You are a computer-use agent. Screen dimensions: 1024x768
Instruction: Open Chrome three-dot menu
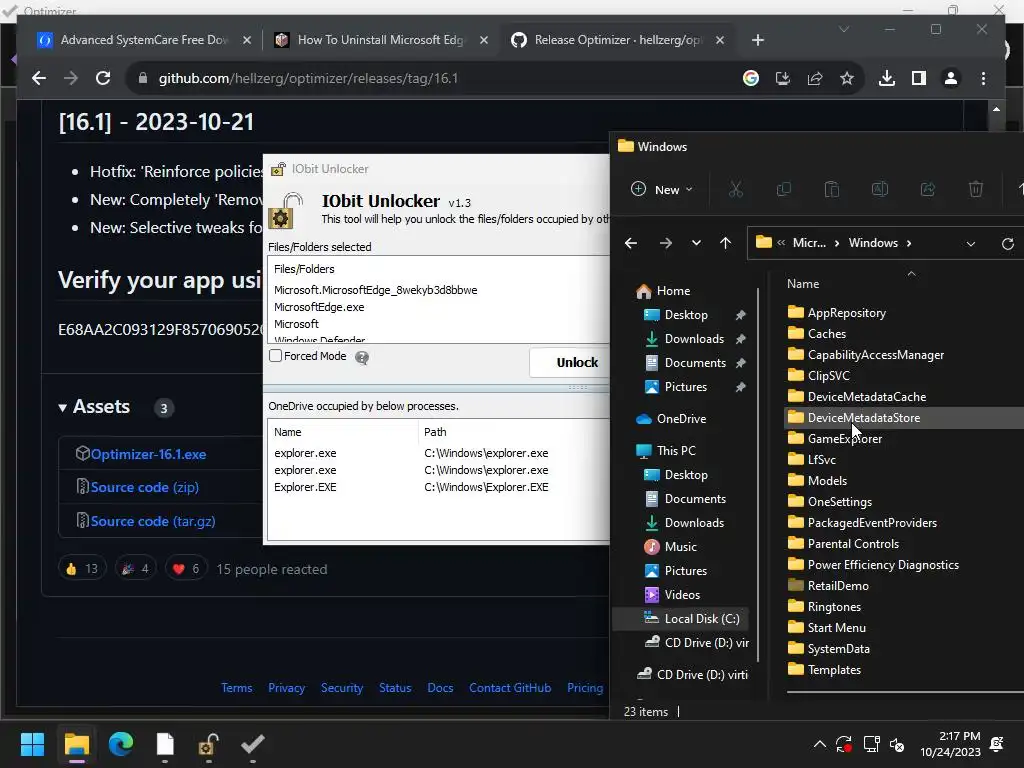coord(984,78)
